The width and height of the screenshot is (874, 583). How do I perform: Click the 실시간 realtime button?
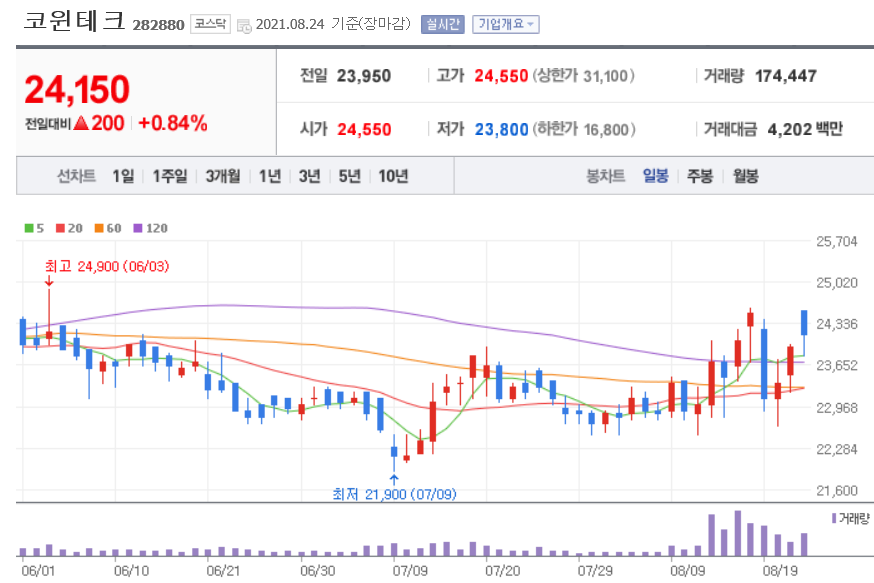click(443, 24)
